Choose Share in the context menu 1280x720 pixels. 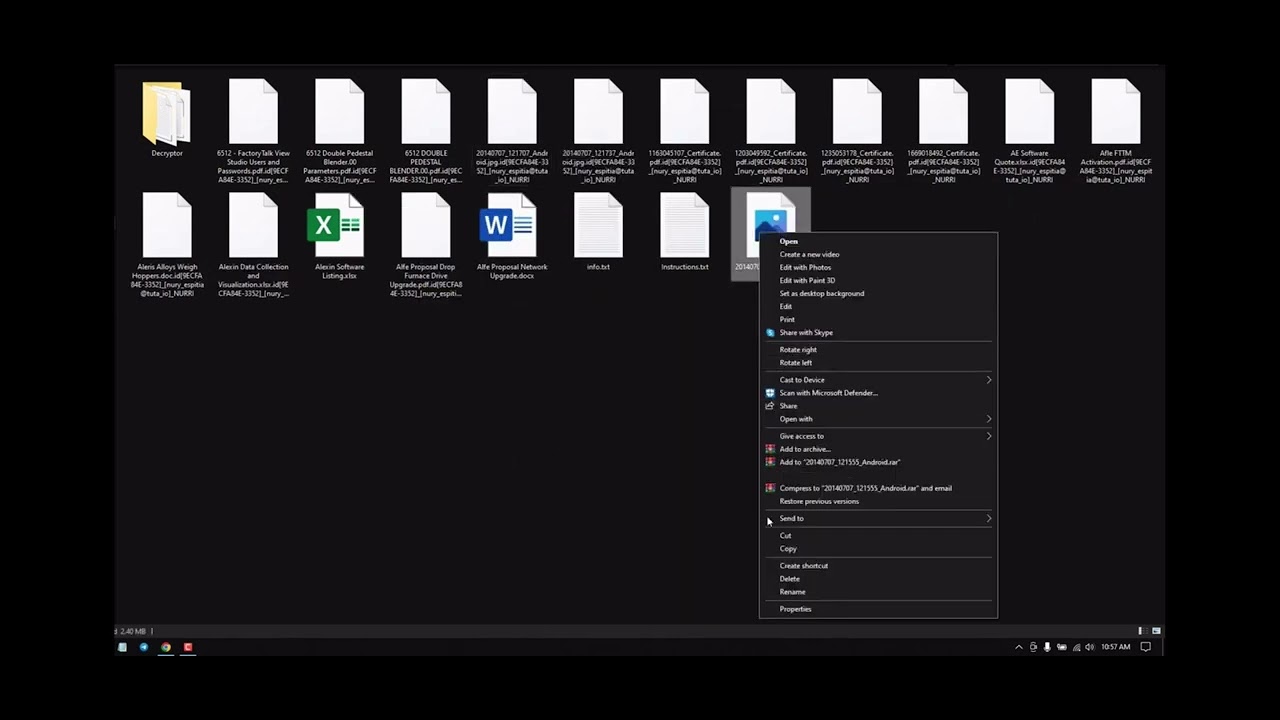[788, 405]
